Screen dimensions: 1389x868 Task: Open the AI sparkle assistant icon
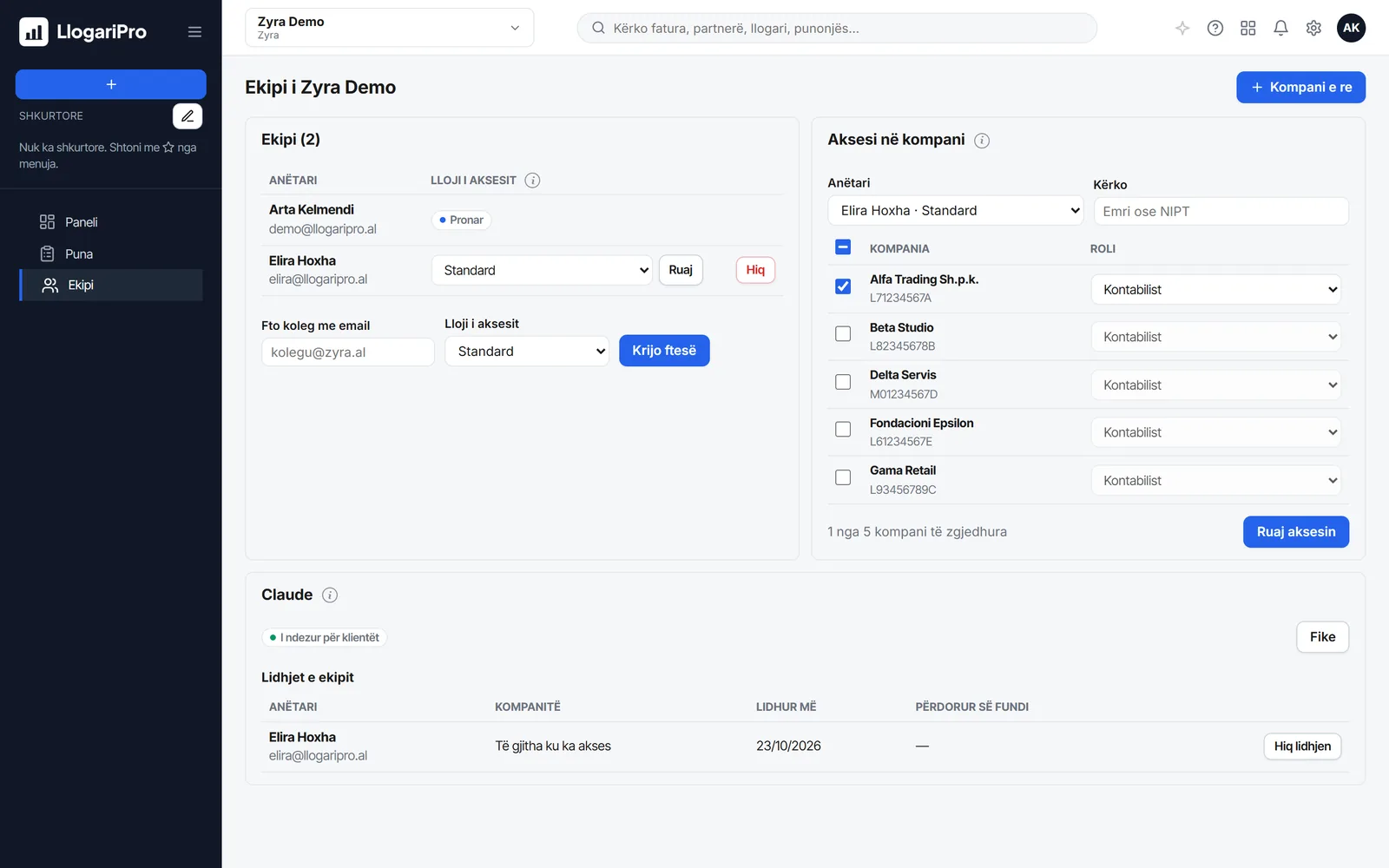pos(1182,28)
